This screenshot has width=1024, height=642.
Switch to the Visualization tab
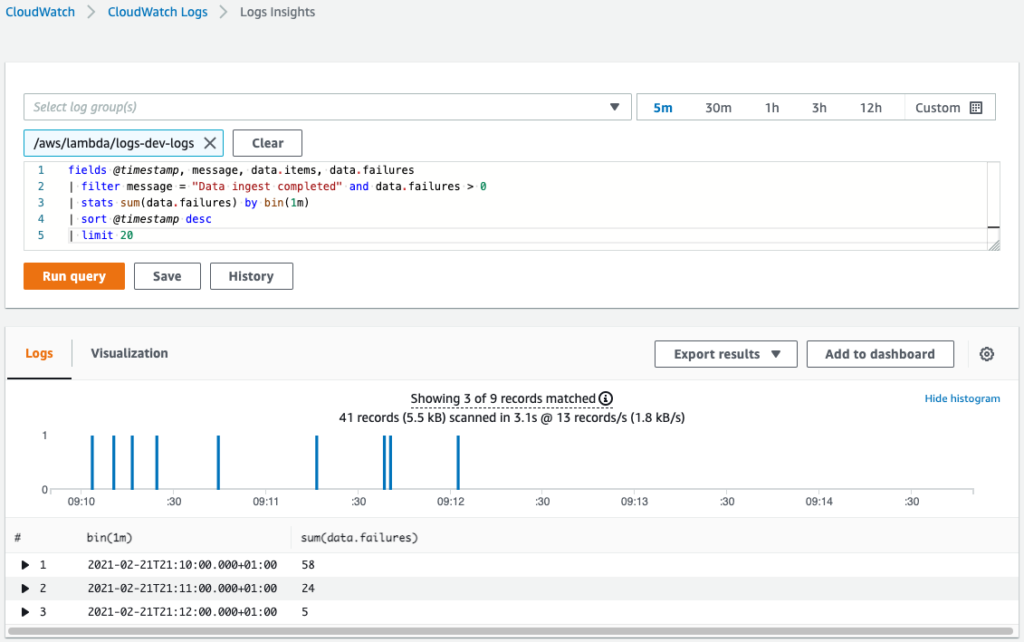click(x=129, y=353)
